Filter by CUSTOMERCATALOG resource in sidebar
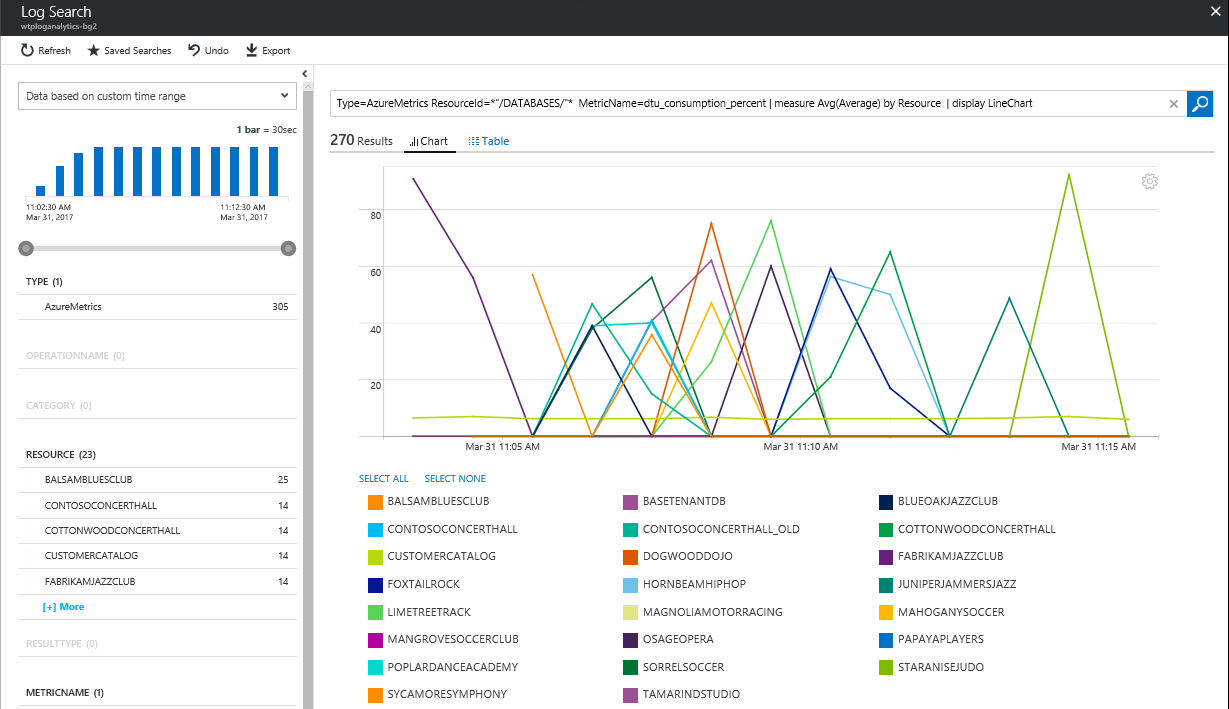The height and width of the screenshot is (709, 1229). [157, 555]
